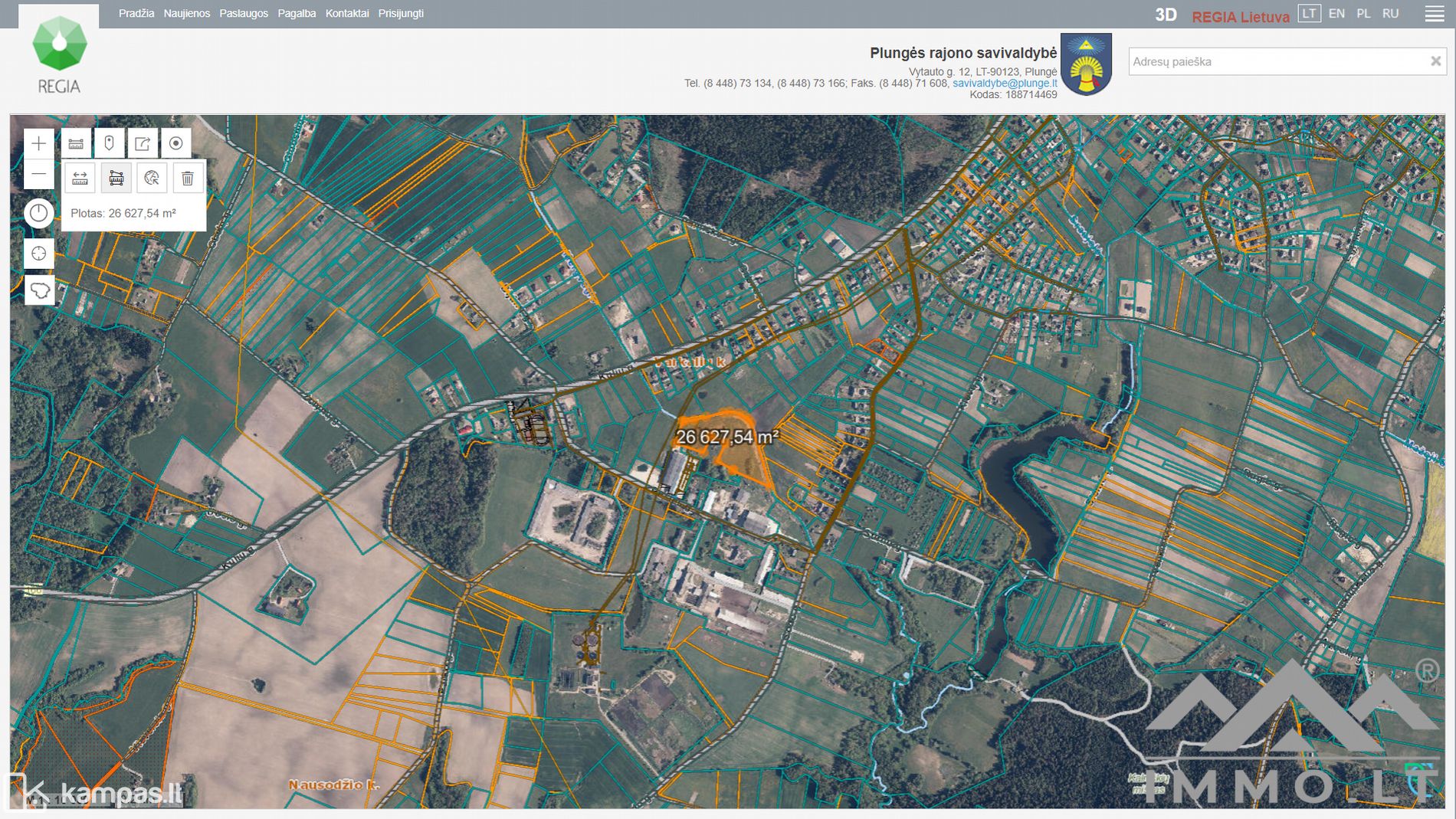This screenshot has width=1456, height=819.
Task: Show full Lithuania map extent
Action: click(x=39, y=290)
